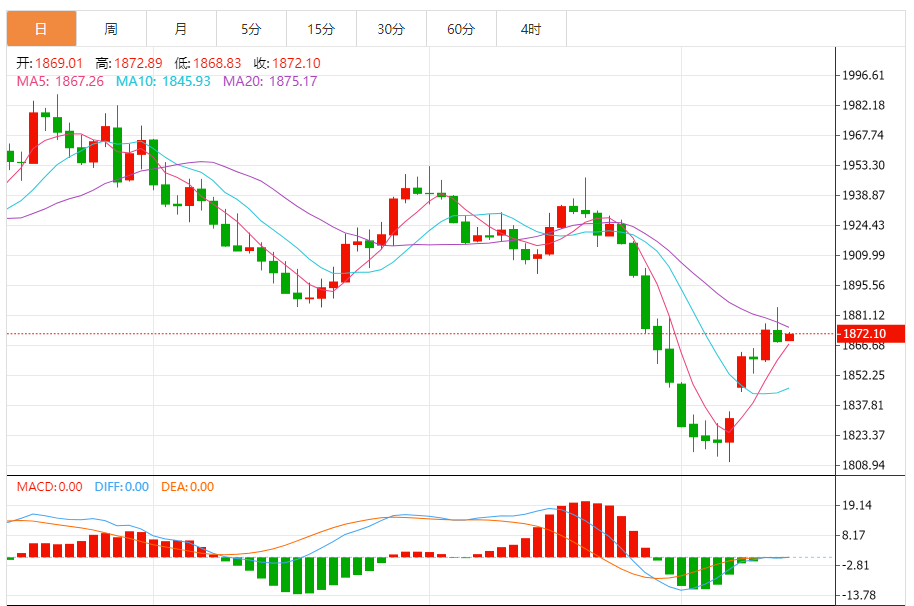Click the 1895.56 price axis label
914x606 pixels.
tap(863, 286)
